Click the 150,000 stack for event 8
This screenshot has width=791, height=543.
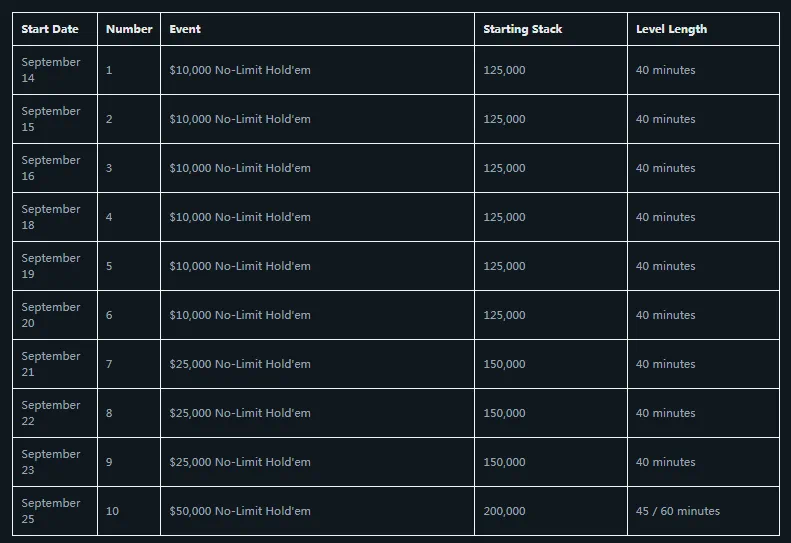504,413
